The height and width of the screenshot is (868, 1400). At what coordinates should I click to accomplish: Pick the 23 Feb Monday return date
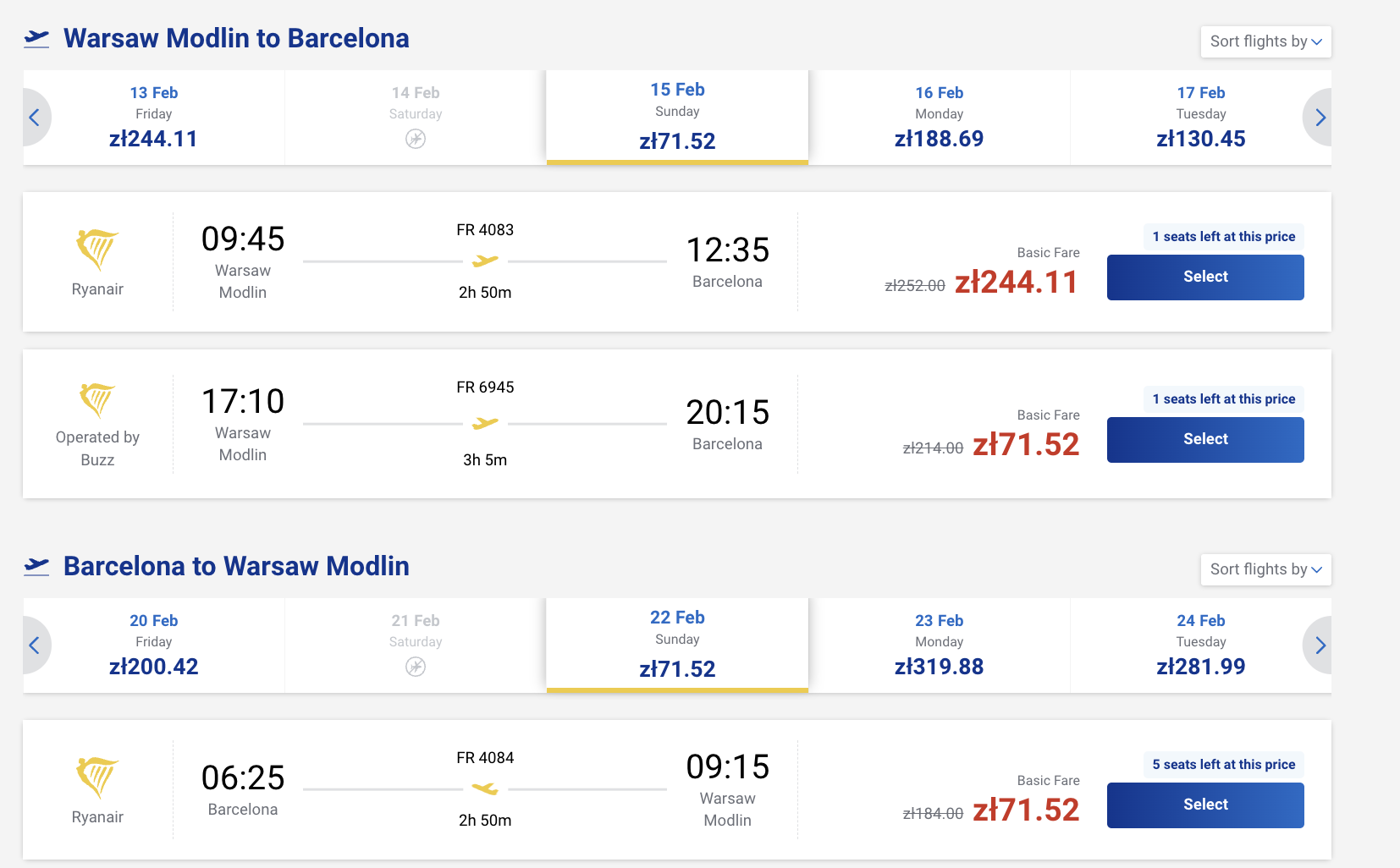pyautogui.click(x=939, y=645)
